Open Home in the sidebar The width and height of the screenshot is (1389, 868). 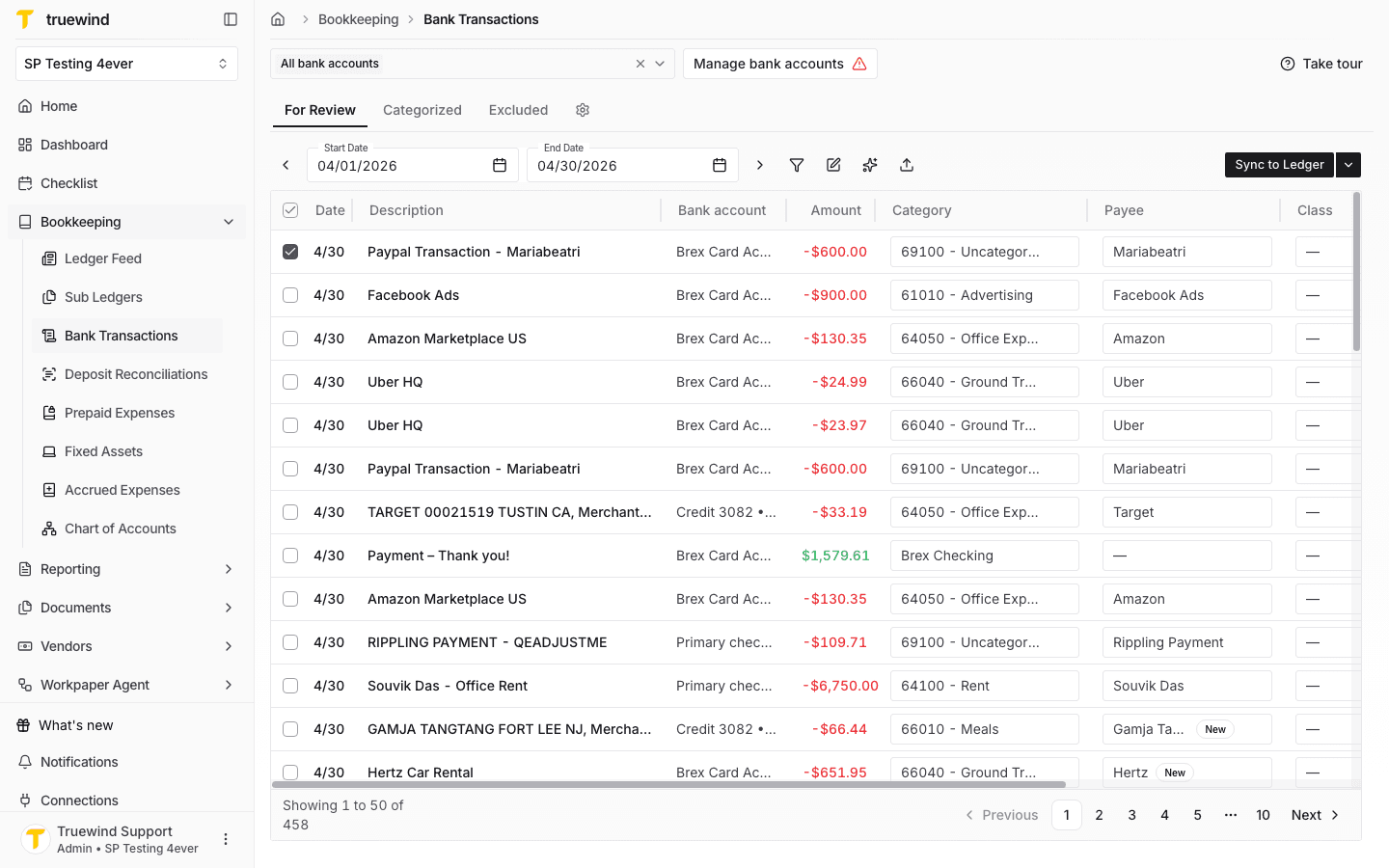[x=126, y=106]
